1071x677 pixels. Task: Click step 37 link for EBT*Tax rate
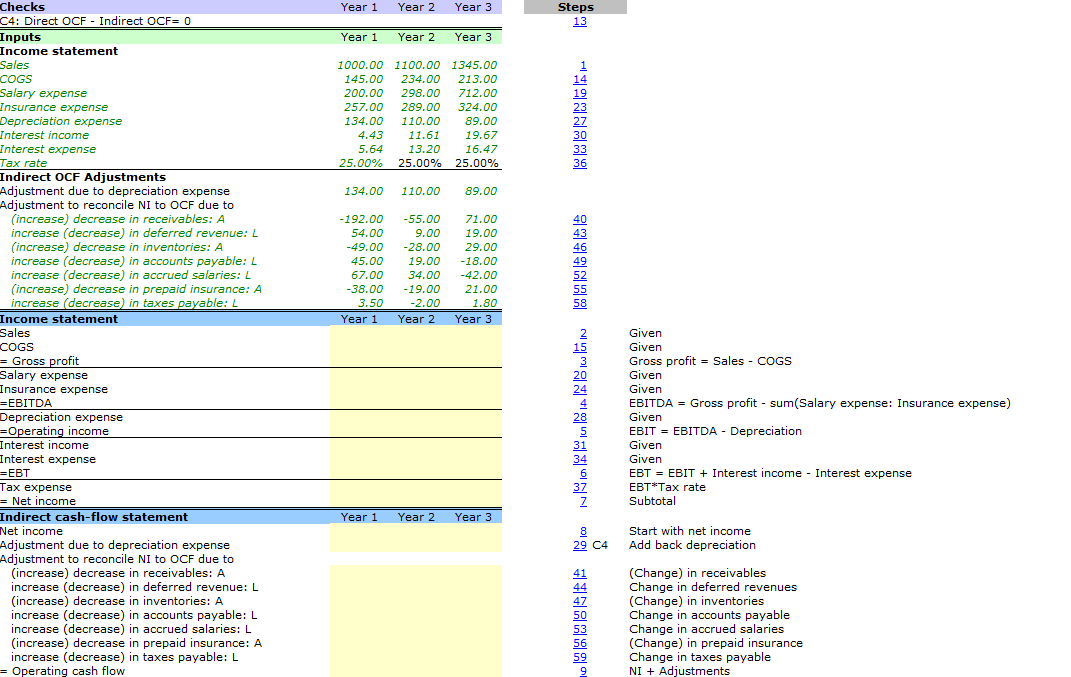580,487
